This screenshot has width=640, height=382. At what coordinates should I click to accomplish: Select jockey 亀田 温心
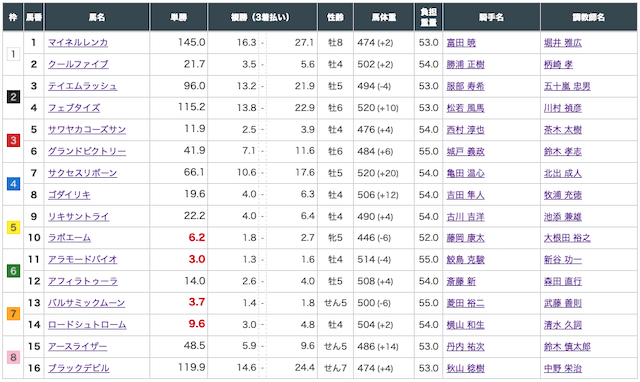tap(465, 173)
